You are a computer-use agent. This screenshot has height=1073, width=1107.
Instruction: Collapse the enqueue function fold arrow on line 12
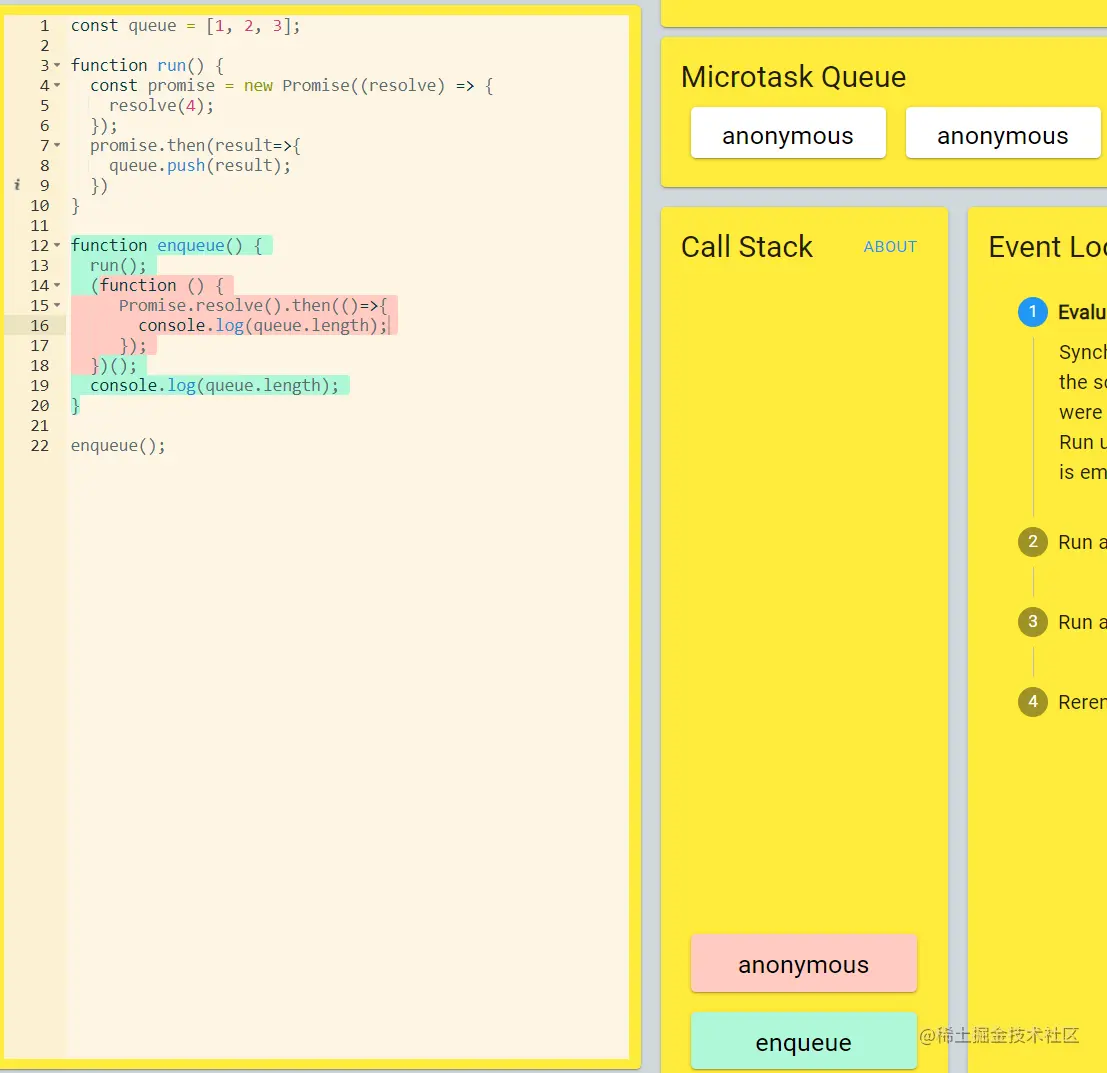(x=57, y=246)
